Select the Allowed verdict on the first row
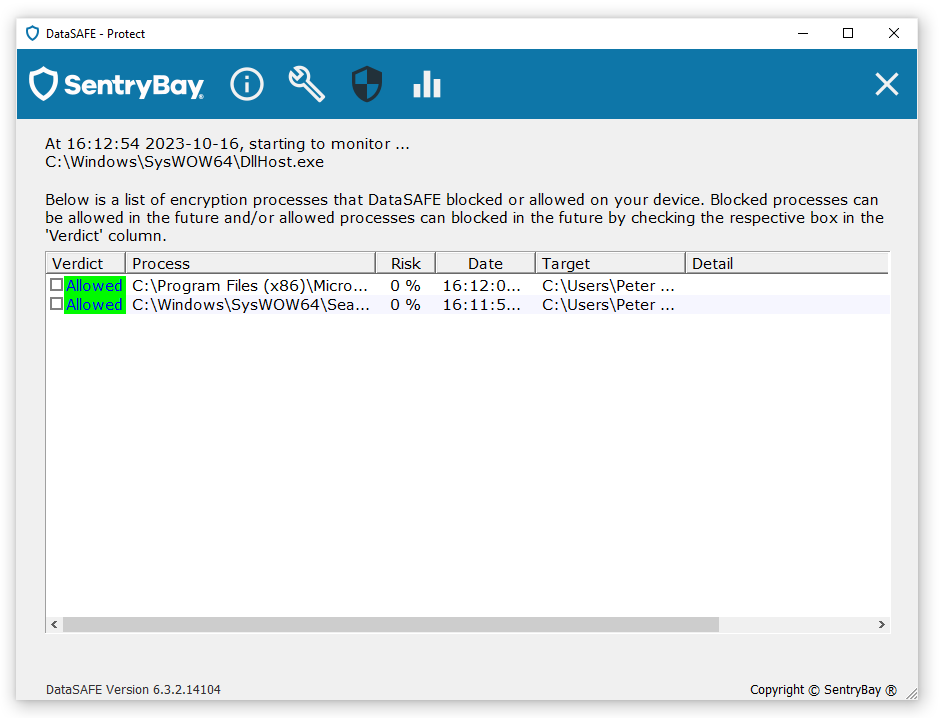 point(94,285)
